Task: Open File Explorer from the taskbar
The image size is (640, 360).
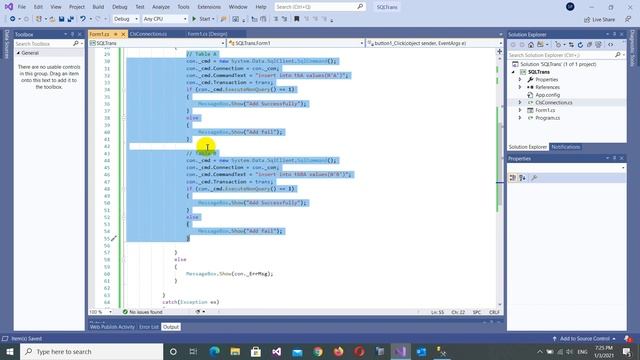Action: pos(235,351)
